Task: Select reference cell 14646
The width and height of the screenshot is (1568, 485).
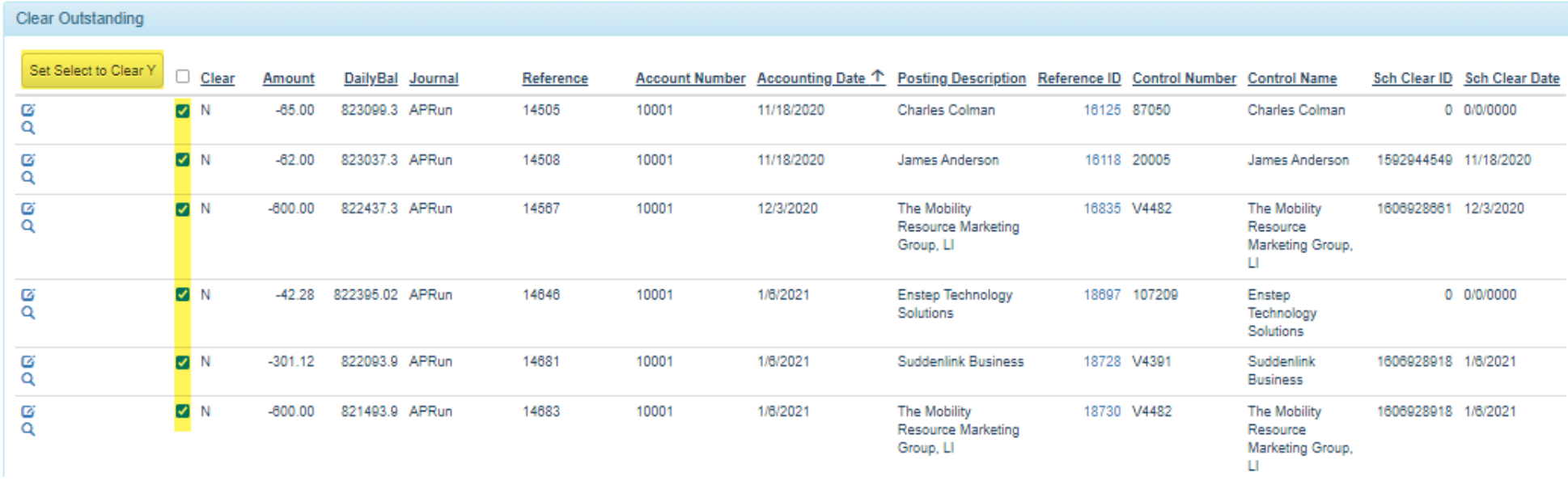Action: (x=541, y=295)
